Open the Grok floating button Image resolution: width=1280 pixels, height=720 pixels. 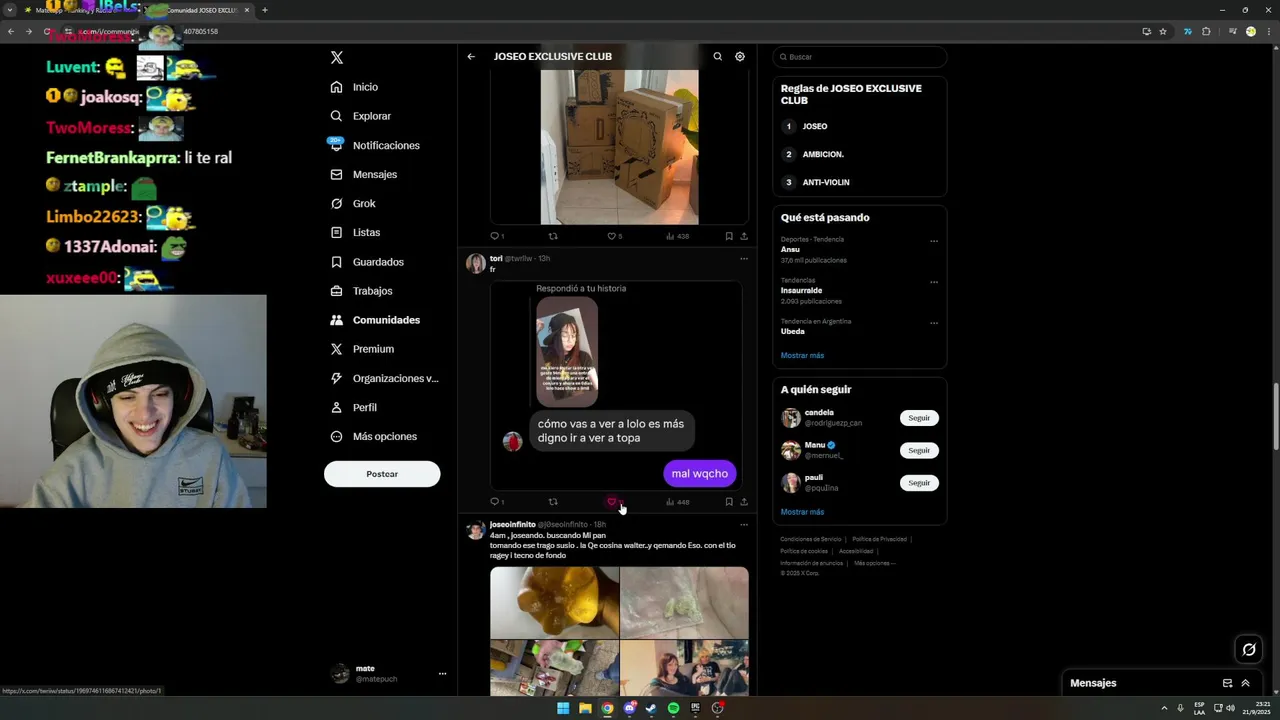tap(1249, 650)
